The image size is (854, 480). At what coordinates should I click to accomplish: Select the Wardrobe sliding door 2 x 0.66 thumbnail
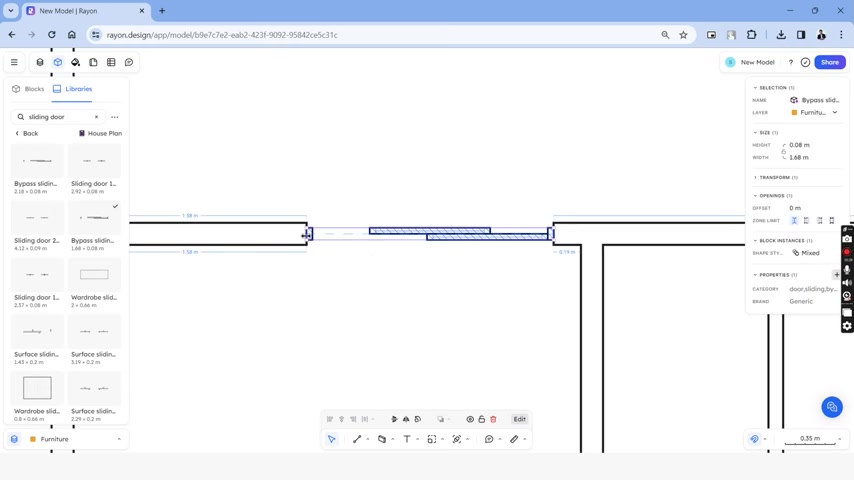94,275
